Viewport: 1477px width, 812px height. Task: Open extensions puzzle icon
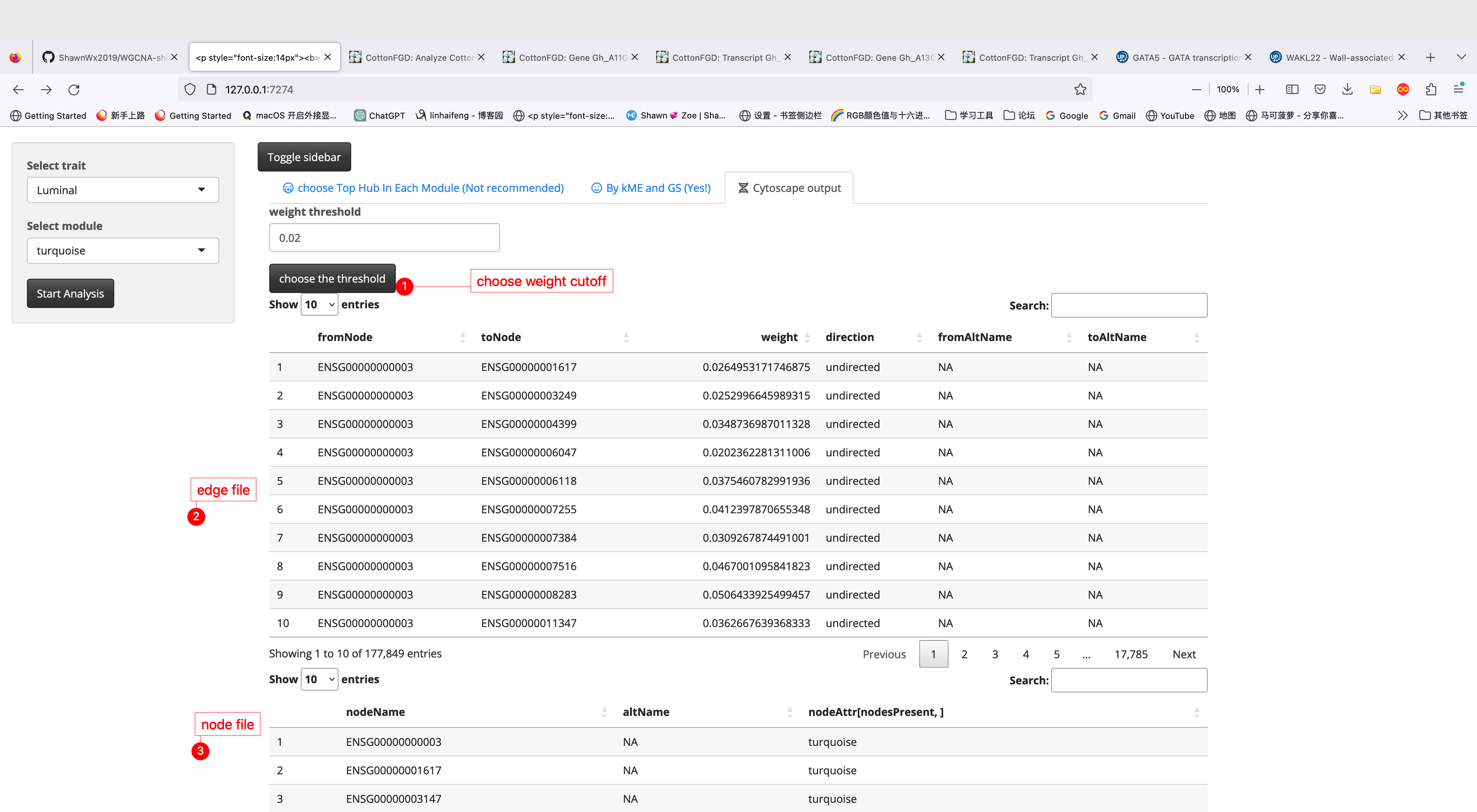tap(1431, 90)
